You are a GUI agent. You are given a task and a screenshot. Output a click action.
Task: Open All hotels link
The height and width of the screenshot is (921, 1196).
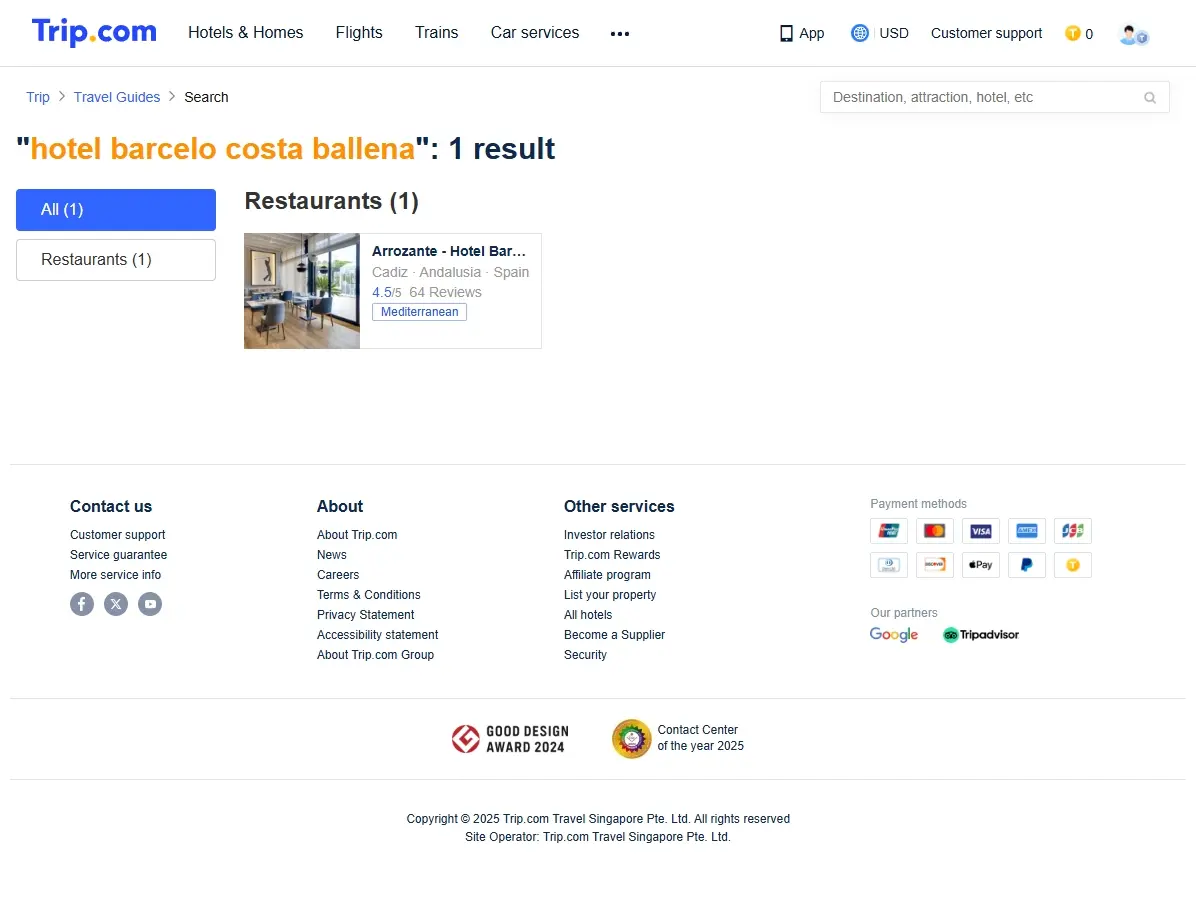point(587,615)
